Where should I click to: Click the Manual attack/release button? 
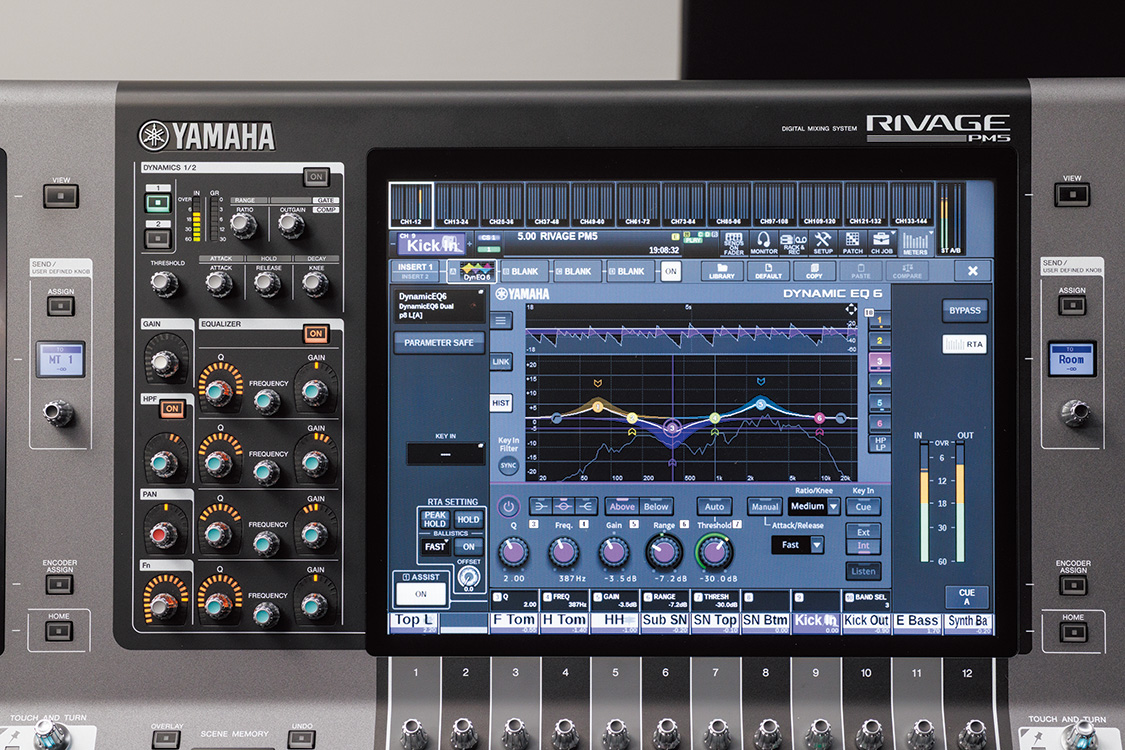(x=765, y=507)
